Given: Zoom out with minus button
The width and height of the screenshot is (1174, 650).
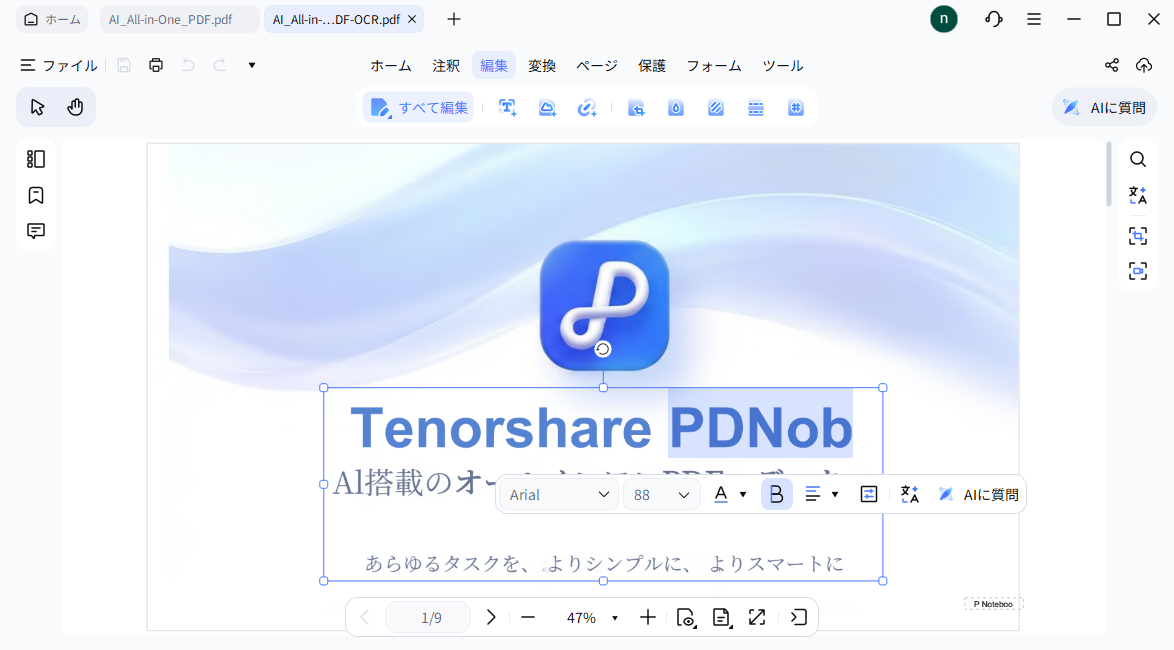Looking at the screenshot, I should pos(528,618).
